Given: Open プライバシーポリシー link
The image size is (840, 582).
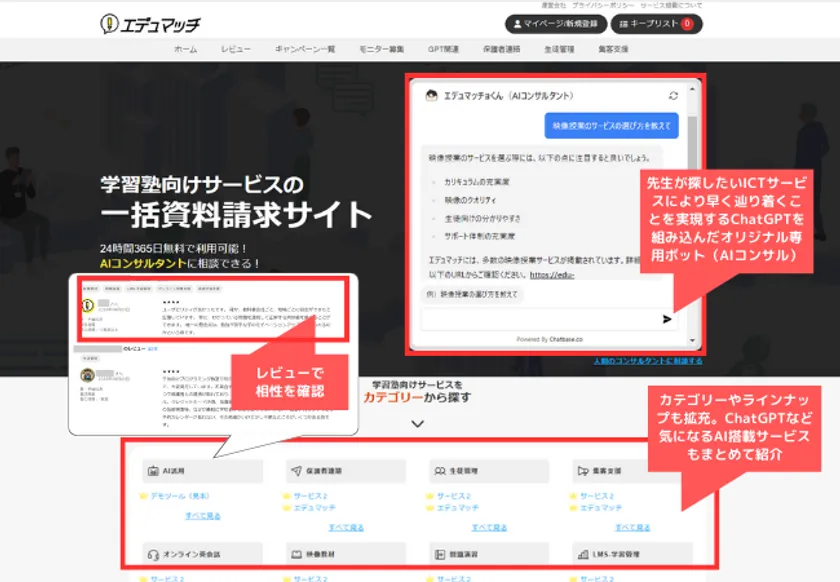Looking at the screenshot, I should pos(603,5).
